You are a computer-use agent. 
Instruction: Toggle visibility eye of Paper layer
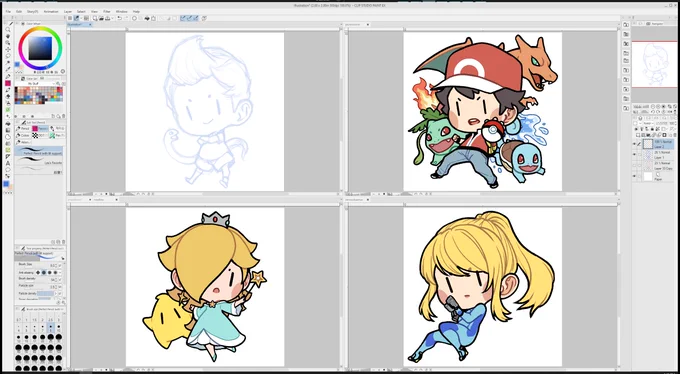coord(634,176)
